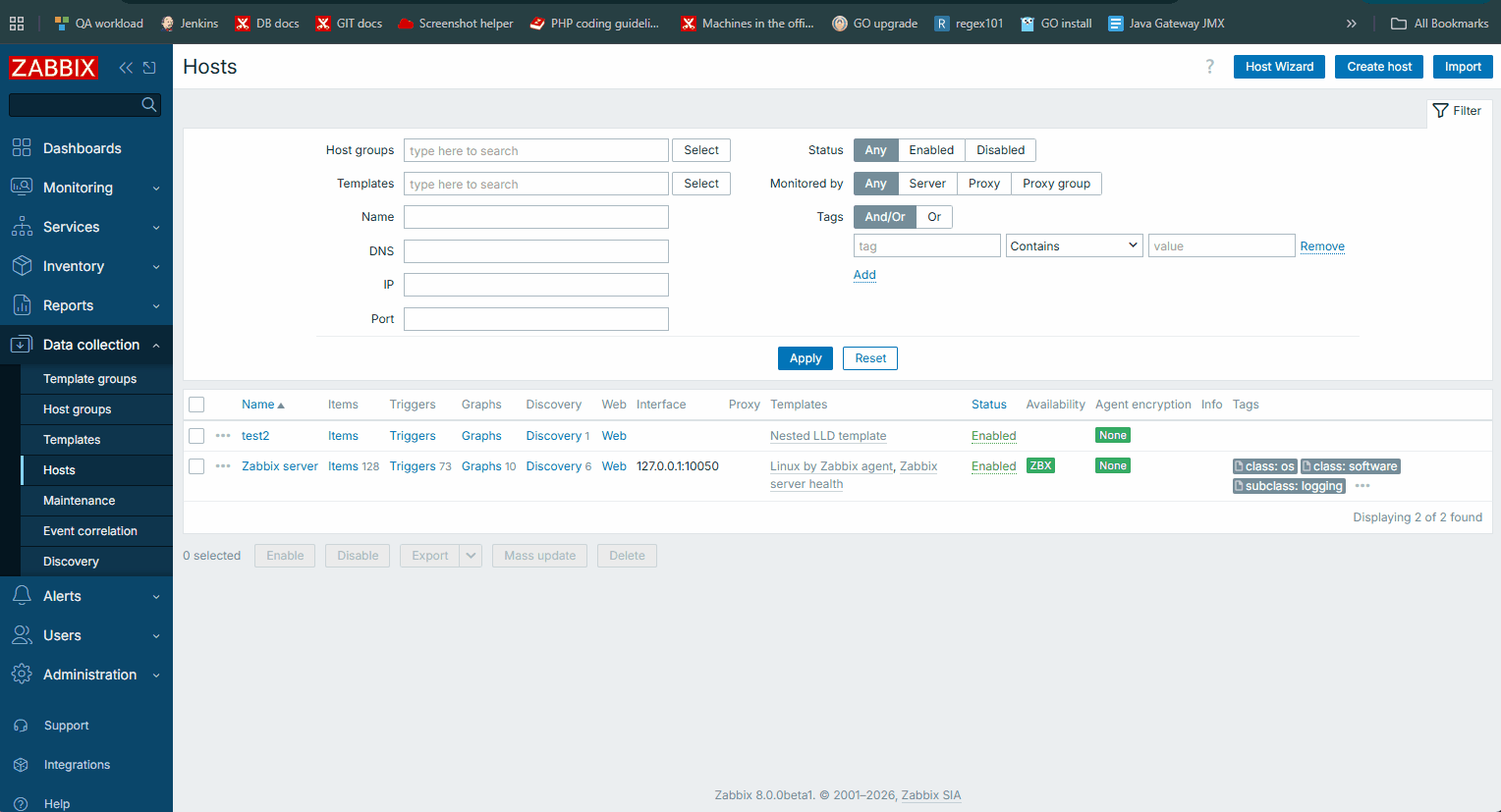1501x812 pixels.
Task: Go to Maintenance in the sidebar
Action: click(x=79, y=501)
